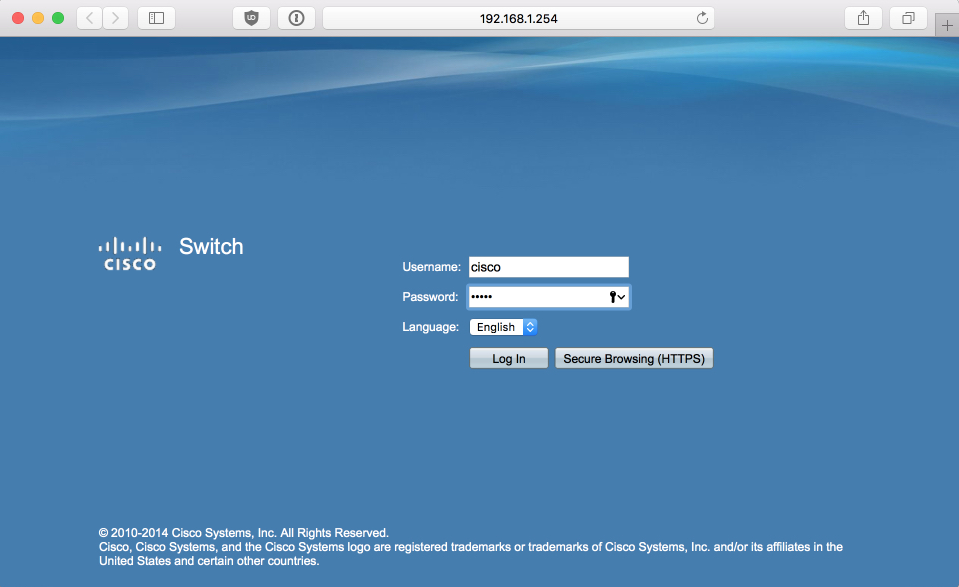
Task: Show the Safari sidebar
Action: coord(157,18)
